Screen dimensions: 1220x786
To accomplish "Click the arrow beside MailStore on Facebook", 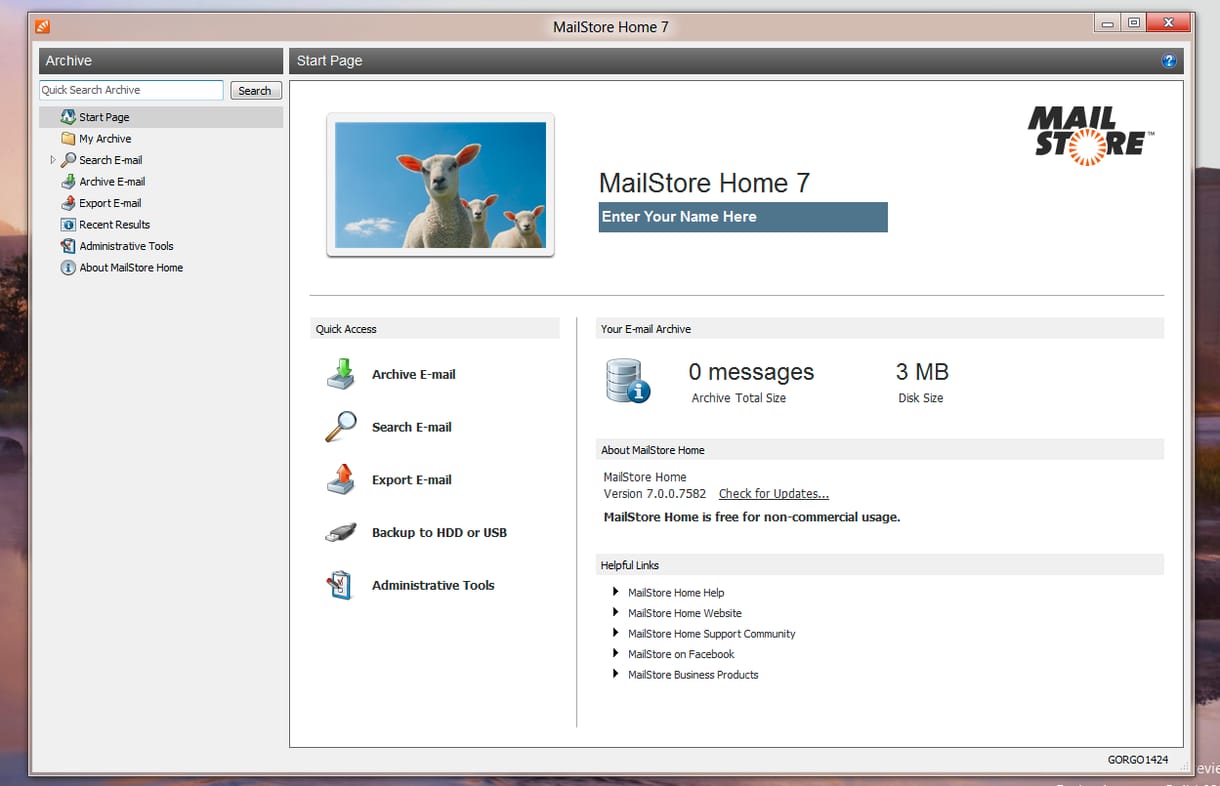I will (x=616, y=654).
